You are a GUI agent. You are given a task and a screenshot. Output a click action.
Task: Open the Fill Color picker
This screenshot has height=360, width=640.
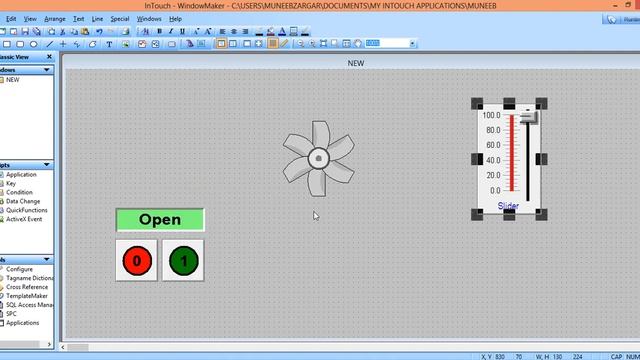pos(271,31)
